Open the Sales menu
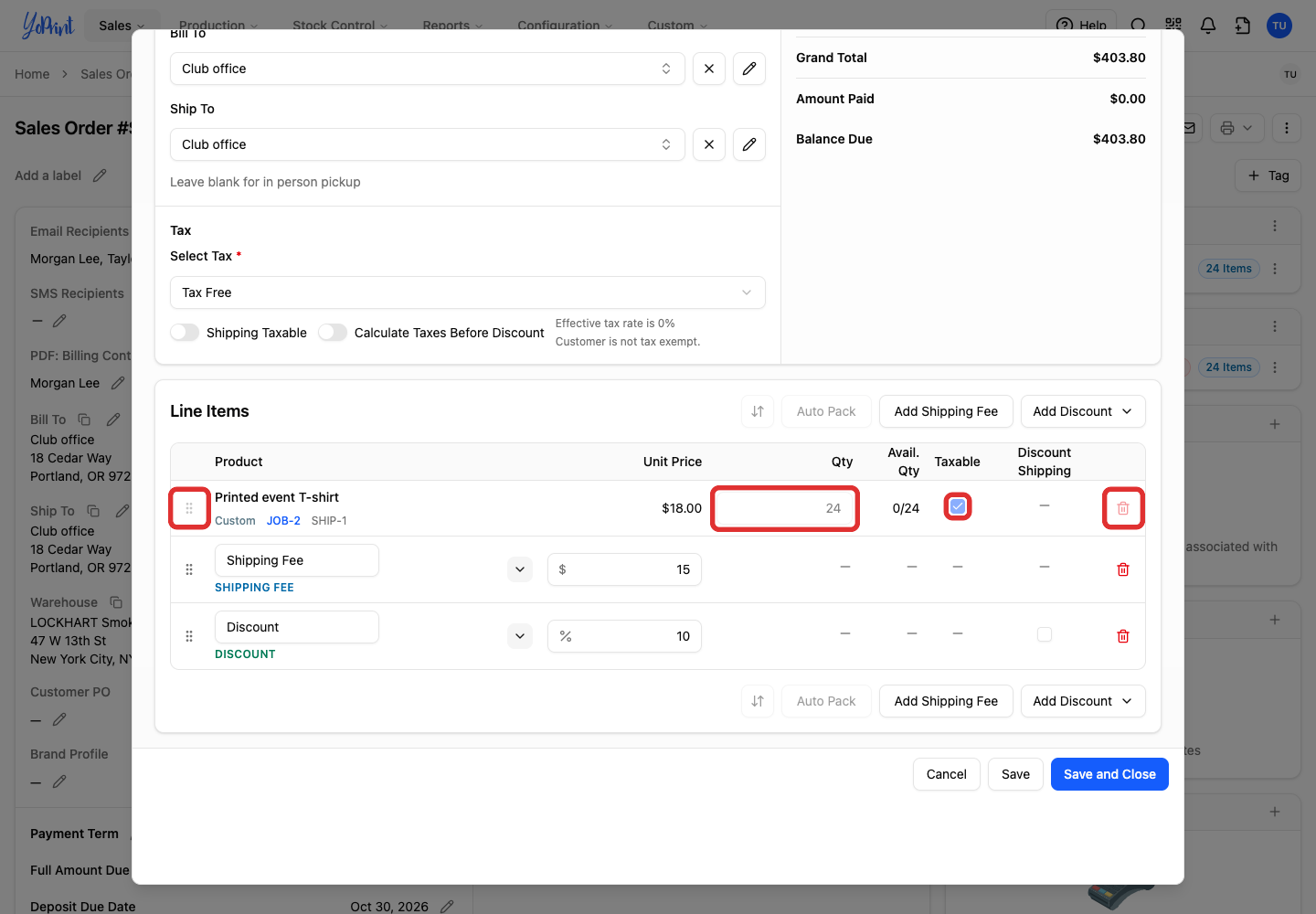 [122, 26]
